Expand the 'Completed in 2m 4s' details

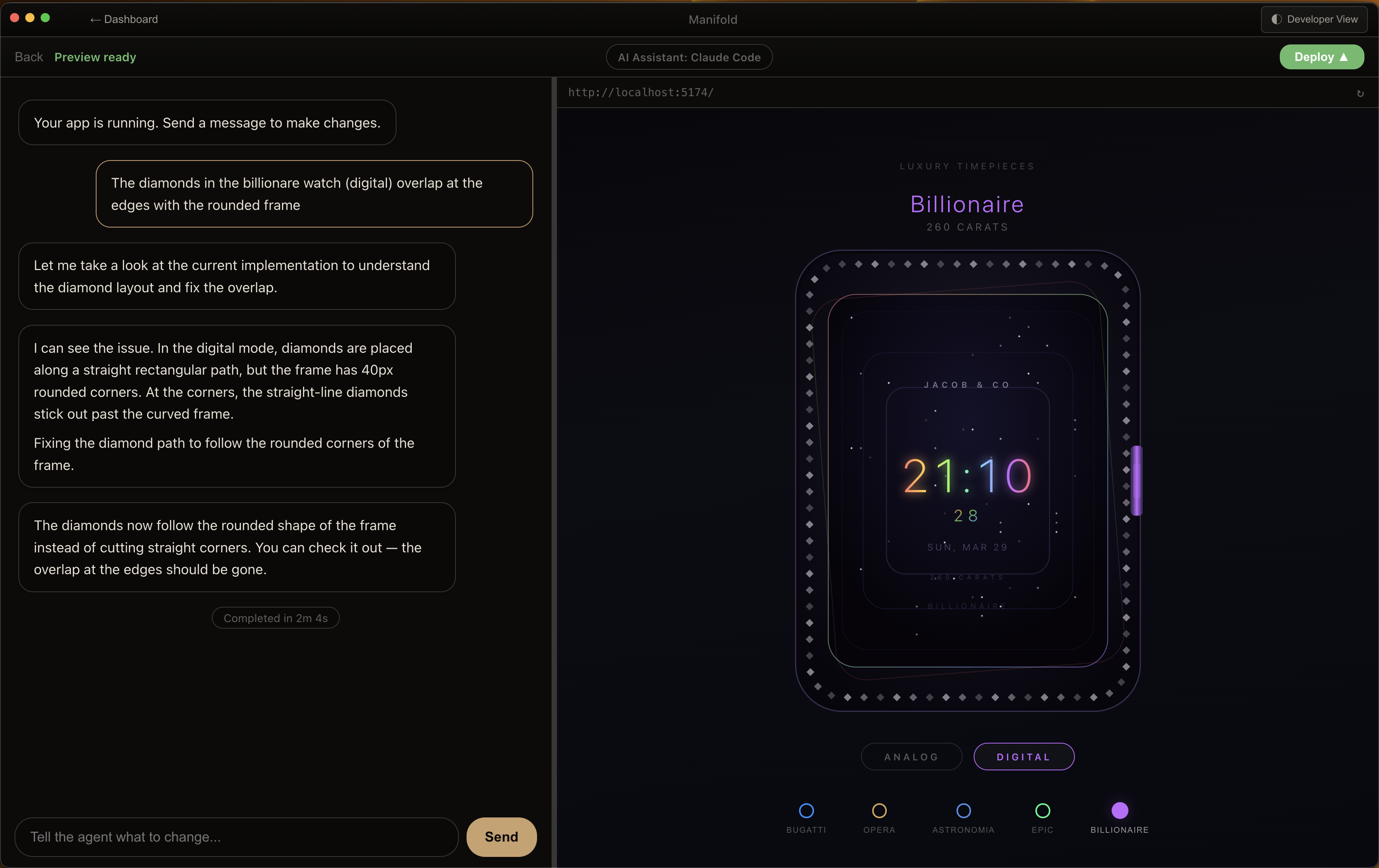[275, 618]
